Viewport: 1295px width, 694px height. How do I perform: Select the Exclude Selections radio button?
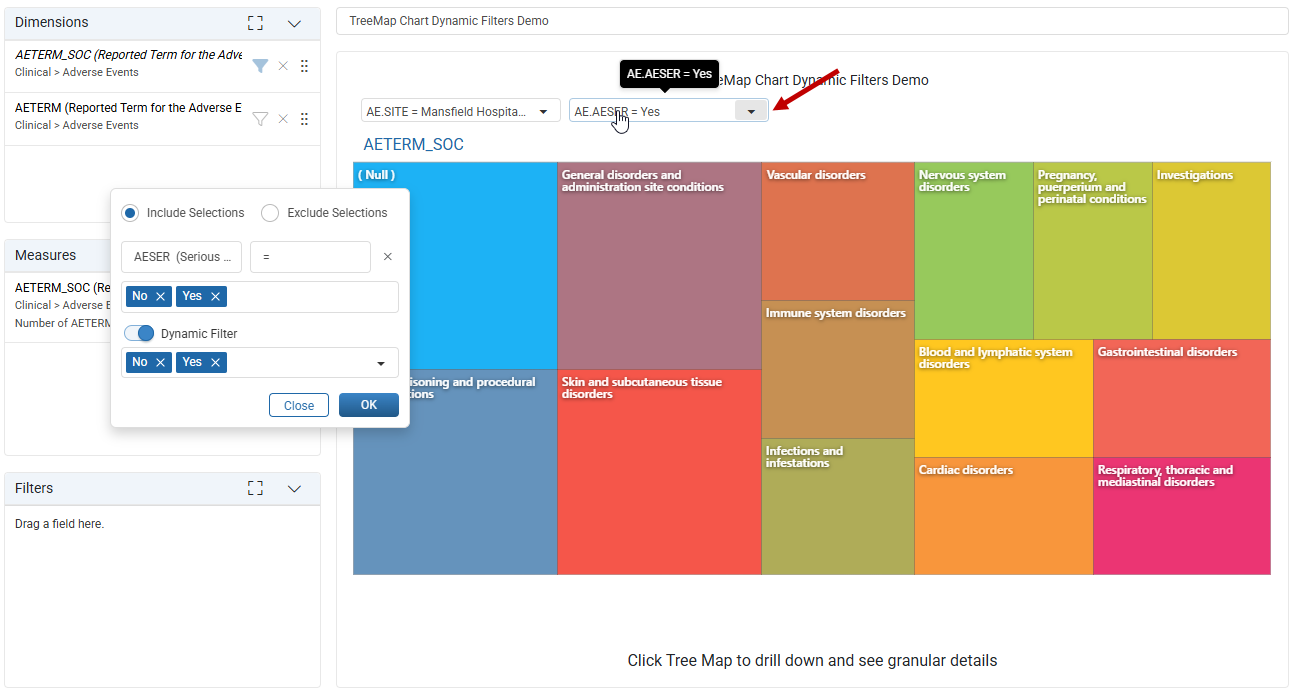[x=270, y=213]
